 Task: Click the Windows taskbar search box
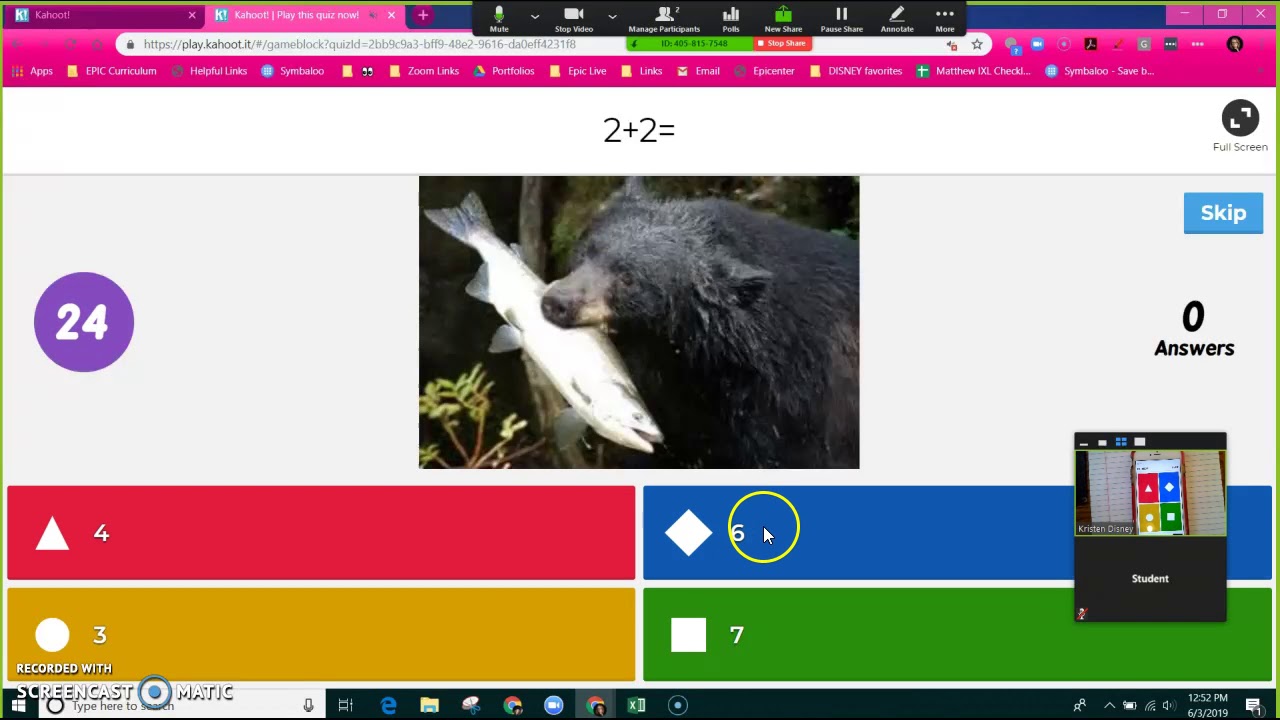pyautogui.click(x=180, y=706)
